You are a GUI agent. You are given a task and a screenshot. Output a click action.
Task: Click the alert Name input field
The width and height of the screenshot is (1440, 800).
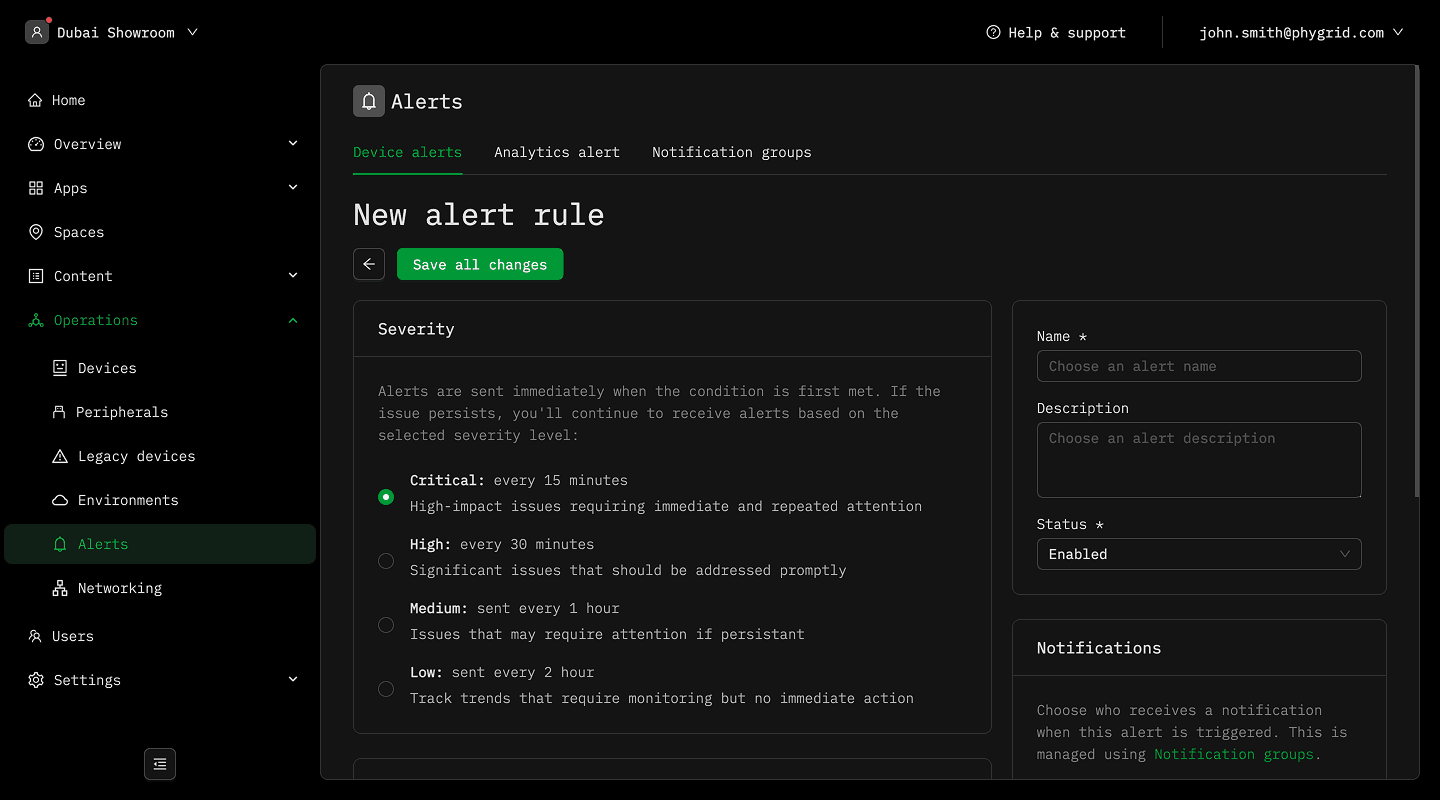point(1198,366)
